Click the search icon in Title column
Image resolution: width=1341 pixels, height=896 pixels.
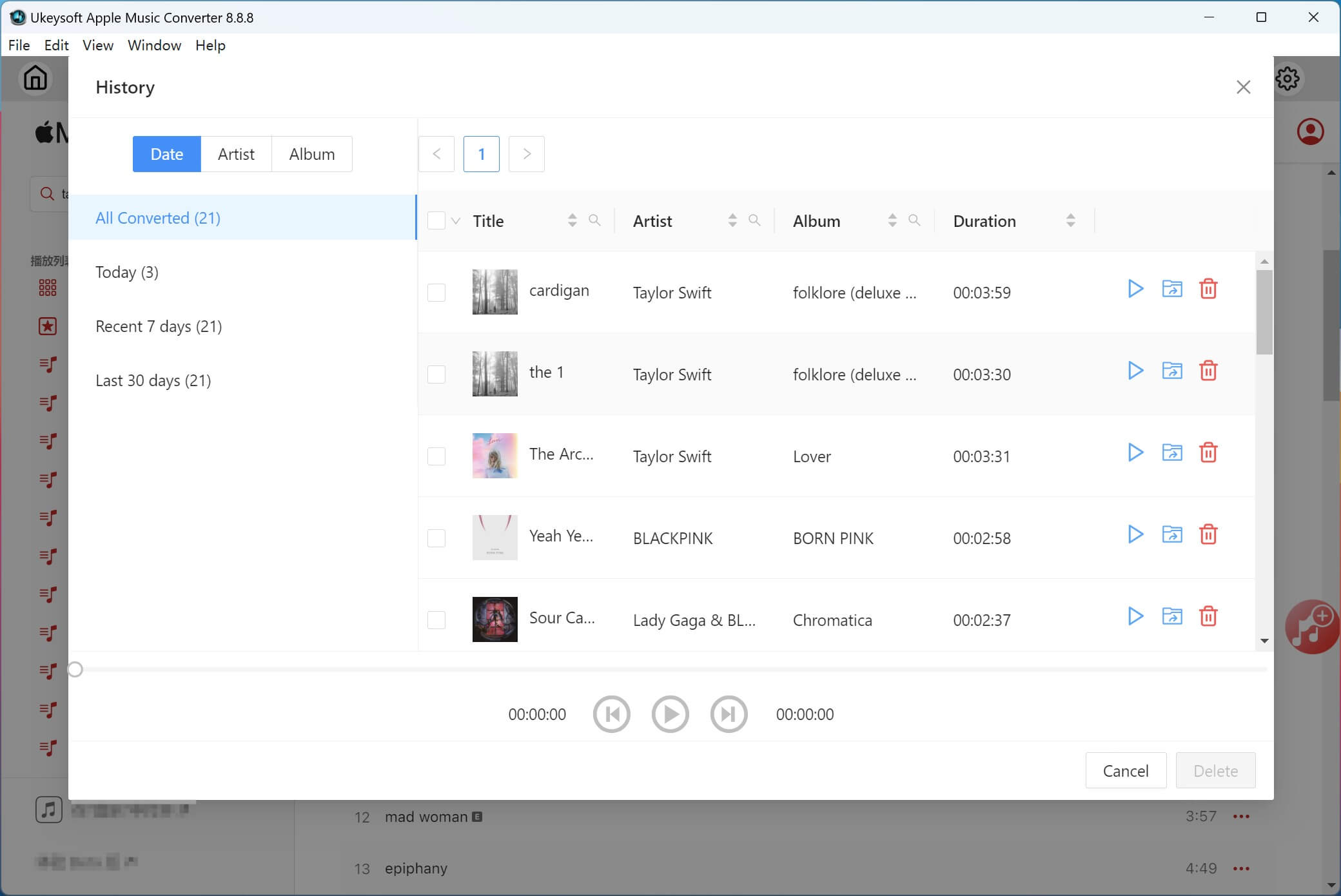(x=594, y=220)
